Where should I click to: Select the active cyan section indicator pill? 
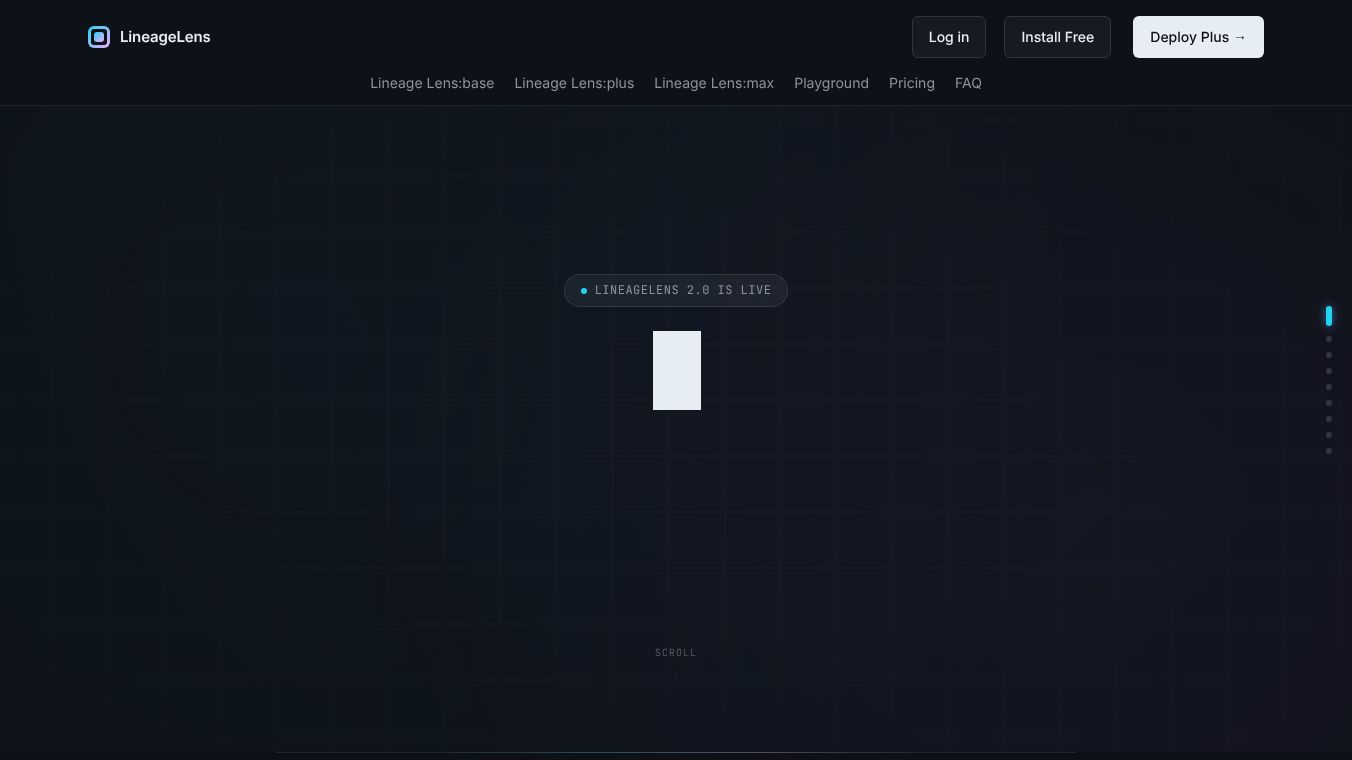[x=1329, y=316]
